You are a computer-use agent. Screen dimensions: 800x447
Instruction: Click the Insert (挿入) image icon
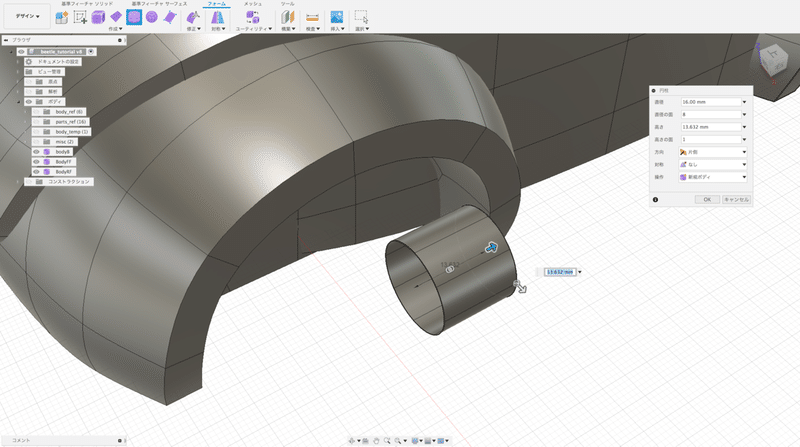336,17
